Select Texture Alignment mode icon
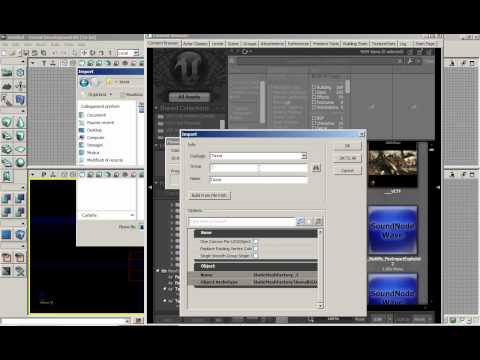Image resolution: width=480 pixels, height=360 pixels. [x=20, y=86]
